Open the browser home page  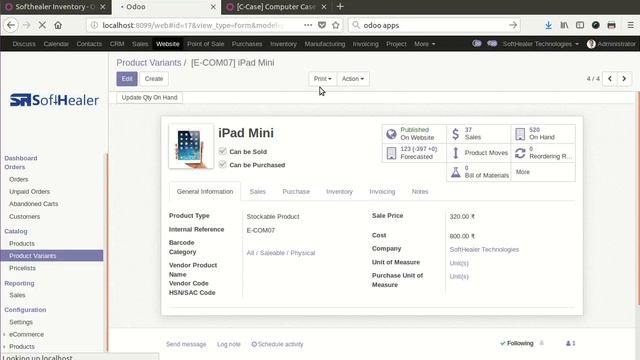58,25
